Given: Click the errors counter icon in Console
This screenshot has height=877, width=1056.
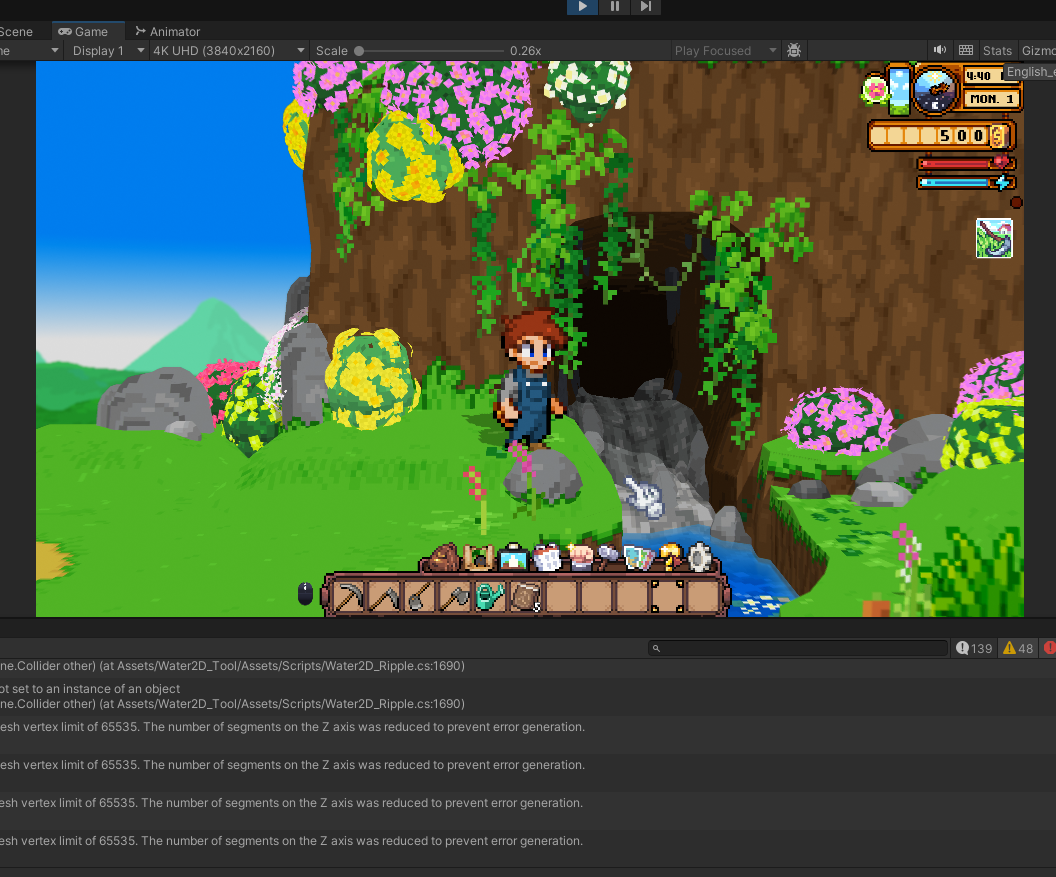Looking at the screenshot, I should point(1049,648).
